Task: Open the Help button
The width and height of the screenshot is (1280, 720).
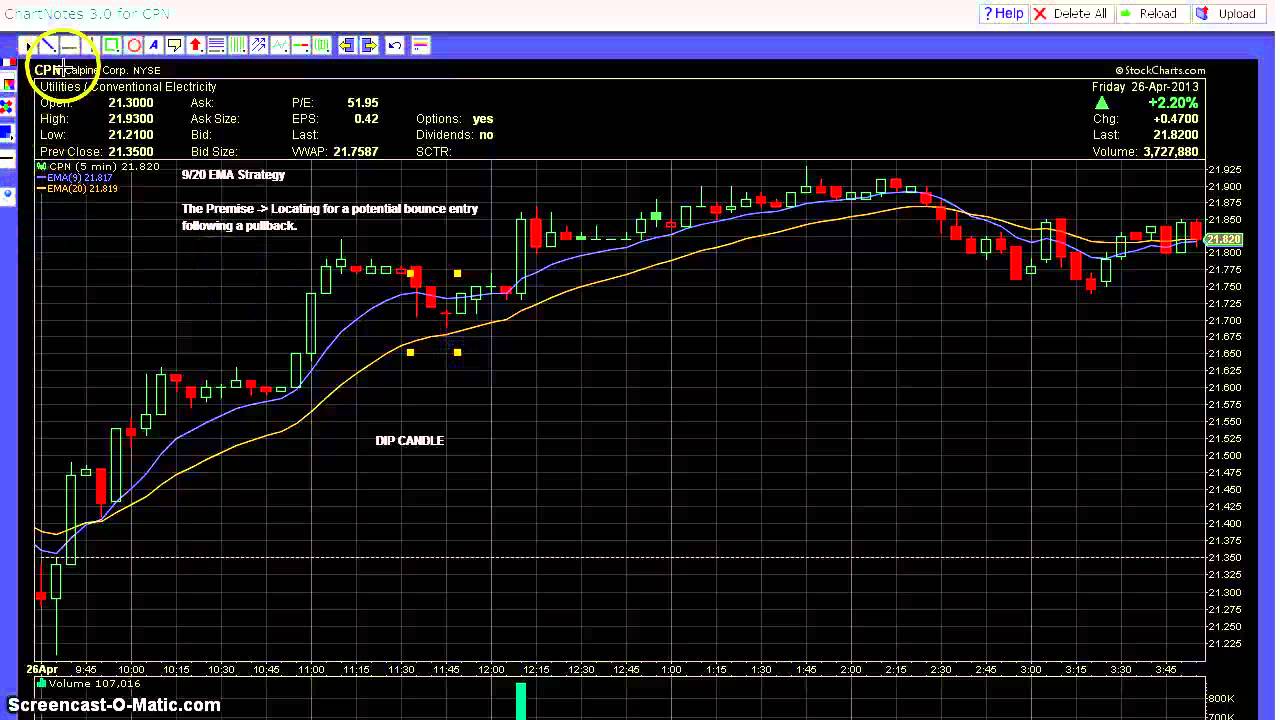Action: 1003,13
